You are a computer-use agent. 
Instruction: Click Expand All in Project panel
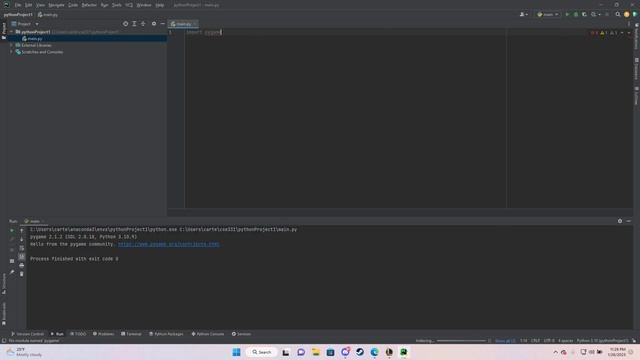point(134,24)
